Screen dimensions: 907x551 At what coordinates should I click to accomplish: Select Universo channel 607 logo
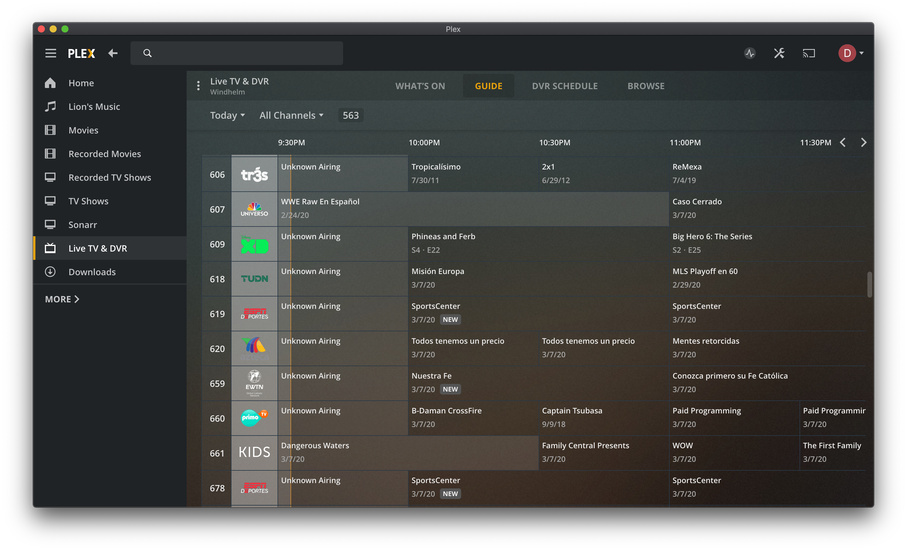(x=255, y=209)
